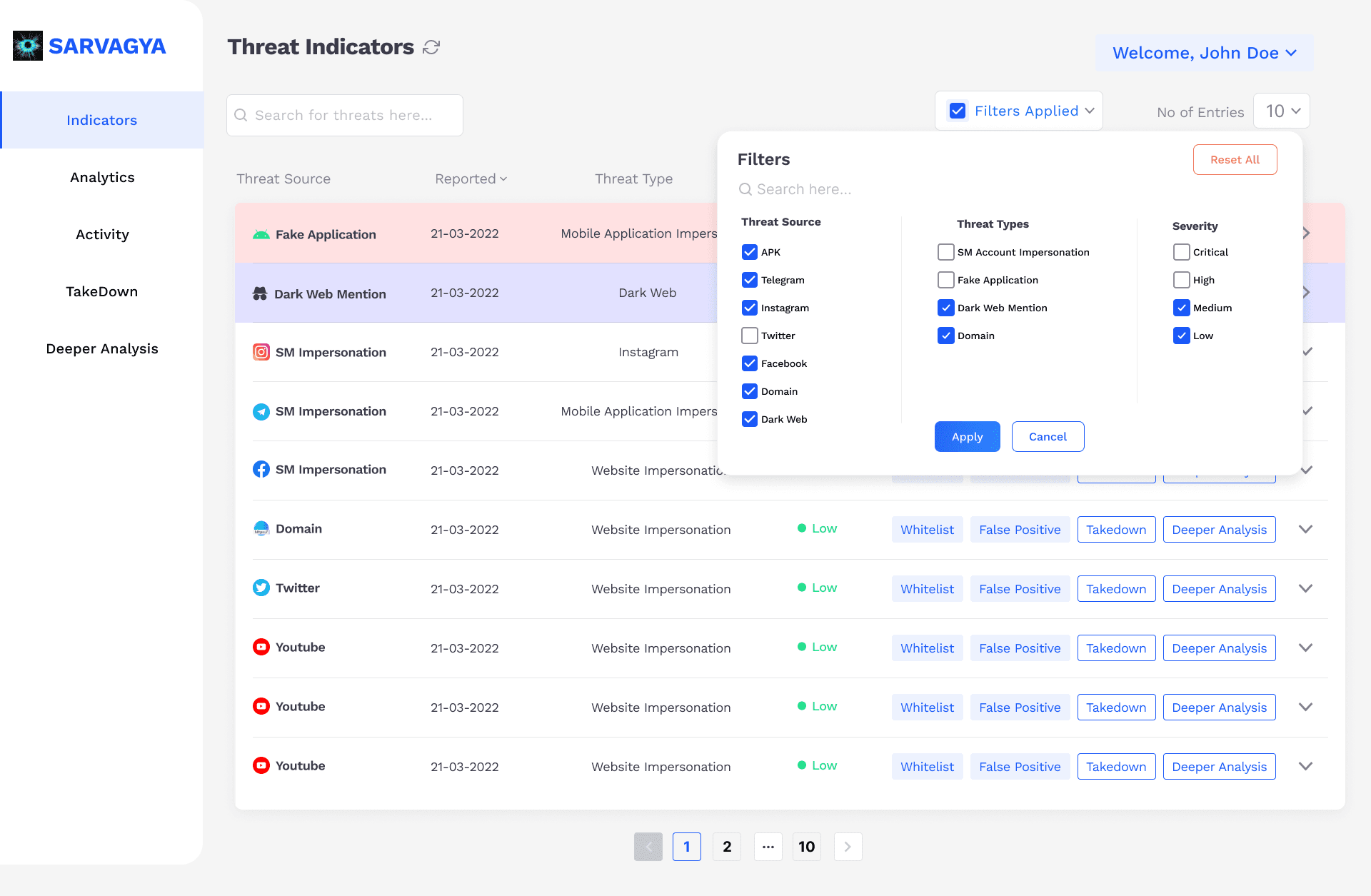Click the Instagram icon in SM Impersonation row

click(x=261, y=352)
